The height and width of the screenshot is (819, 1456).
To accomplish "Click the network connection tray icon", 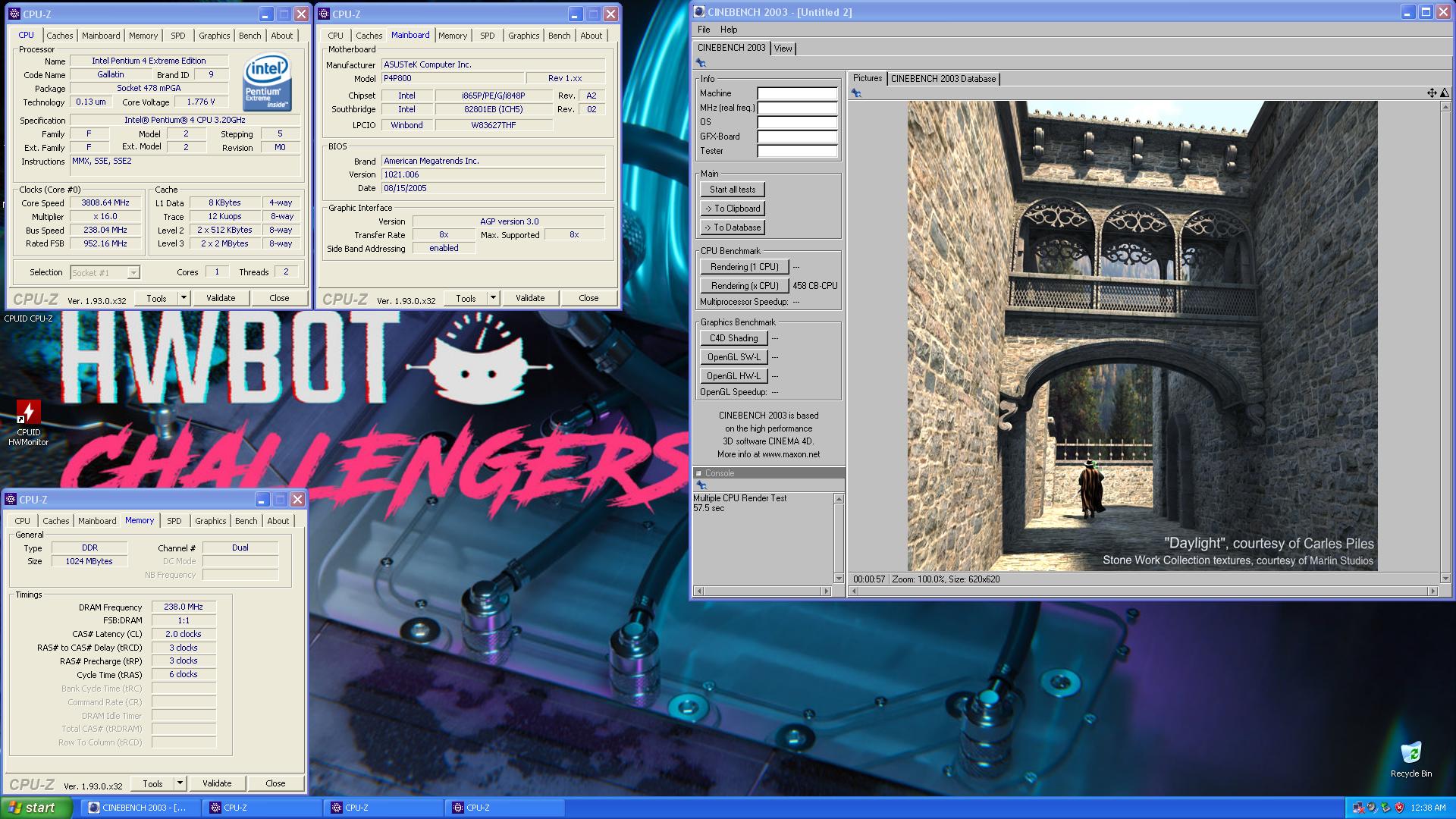I will click(x=1359, y=808).
